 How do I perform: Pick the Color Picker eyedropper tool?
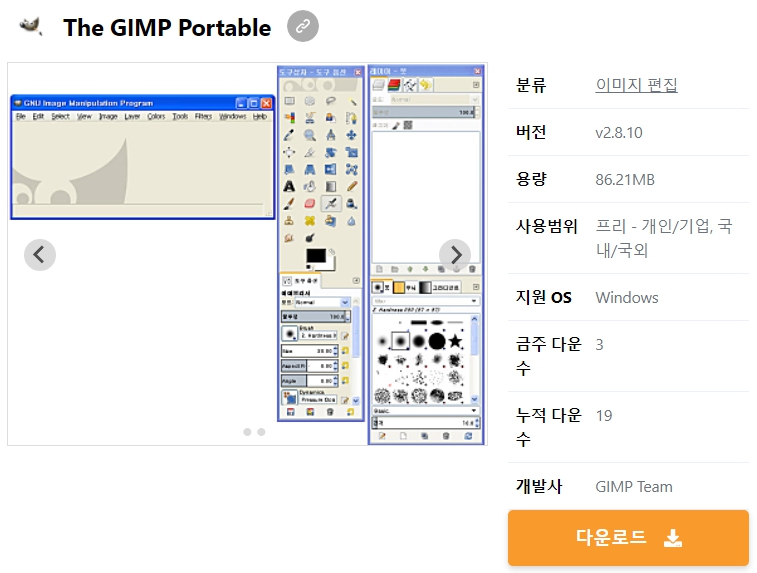[290, 135]
